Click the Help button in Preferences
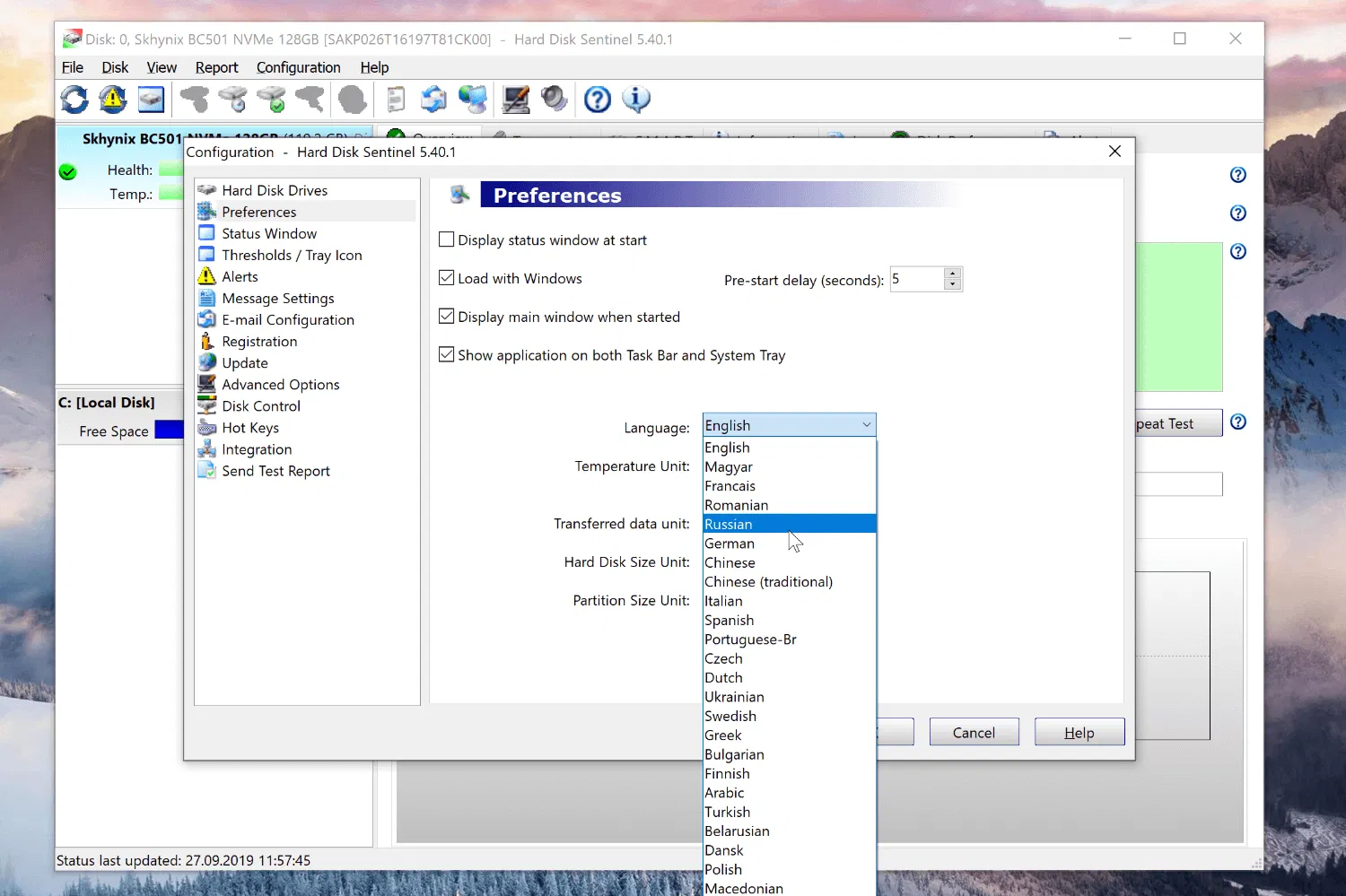 pyautogui.click(x=1079, y=732)
